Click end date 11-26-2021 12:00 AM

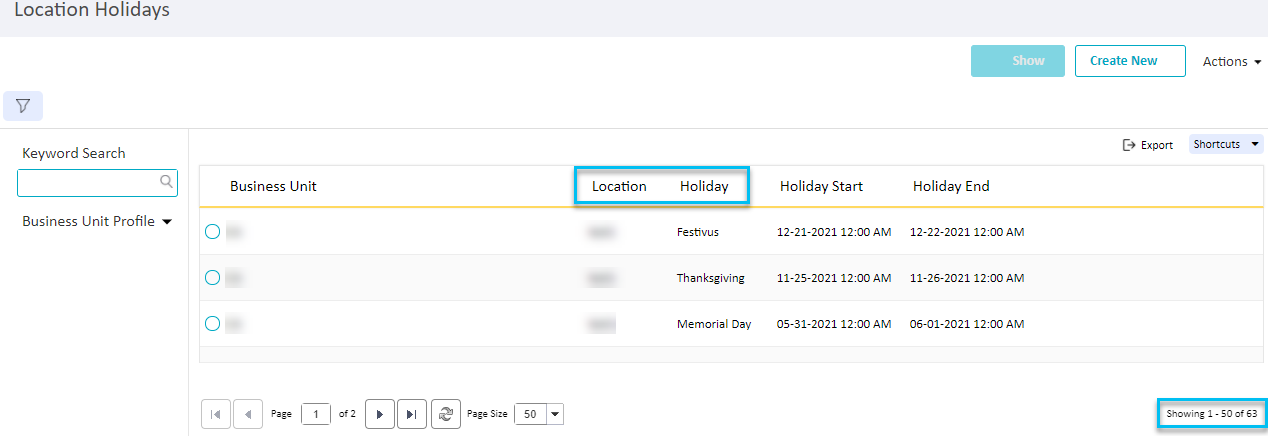click(x=967, y=278)
